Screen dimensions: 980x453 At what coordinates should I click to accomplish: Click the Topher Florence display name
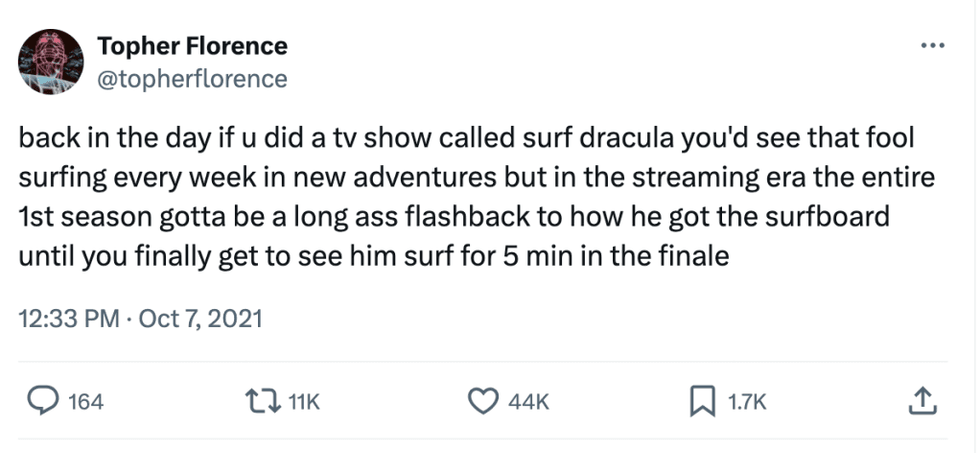pos(192,46)
